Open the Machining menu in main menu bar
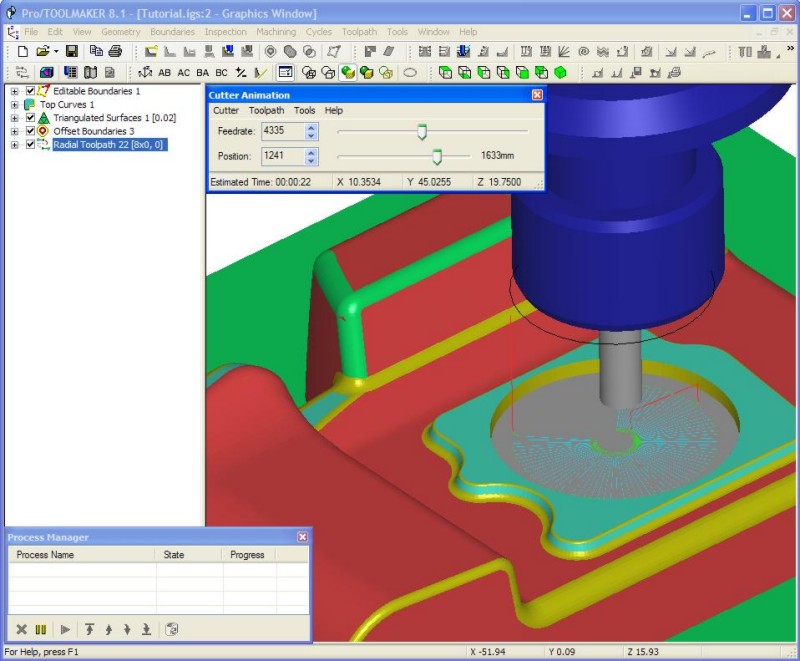 (276, 32)
